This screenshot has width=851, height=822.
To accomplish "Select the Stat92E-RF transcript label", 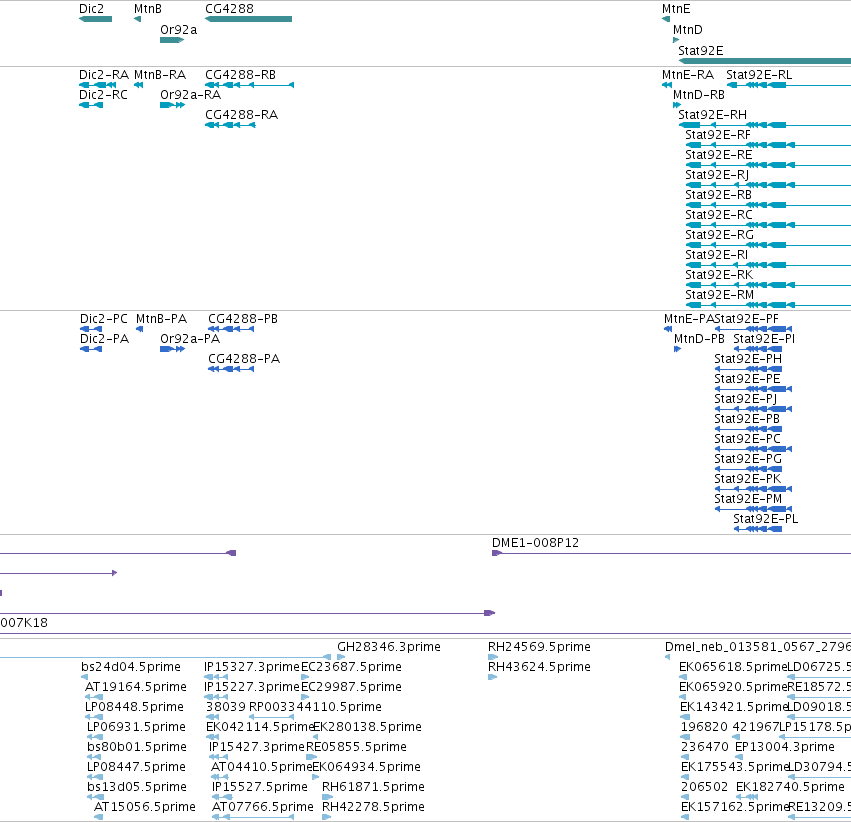I will pyautogui.click(x=718, y=135).
